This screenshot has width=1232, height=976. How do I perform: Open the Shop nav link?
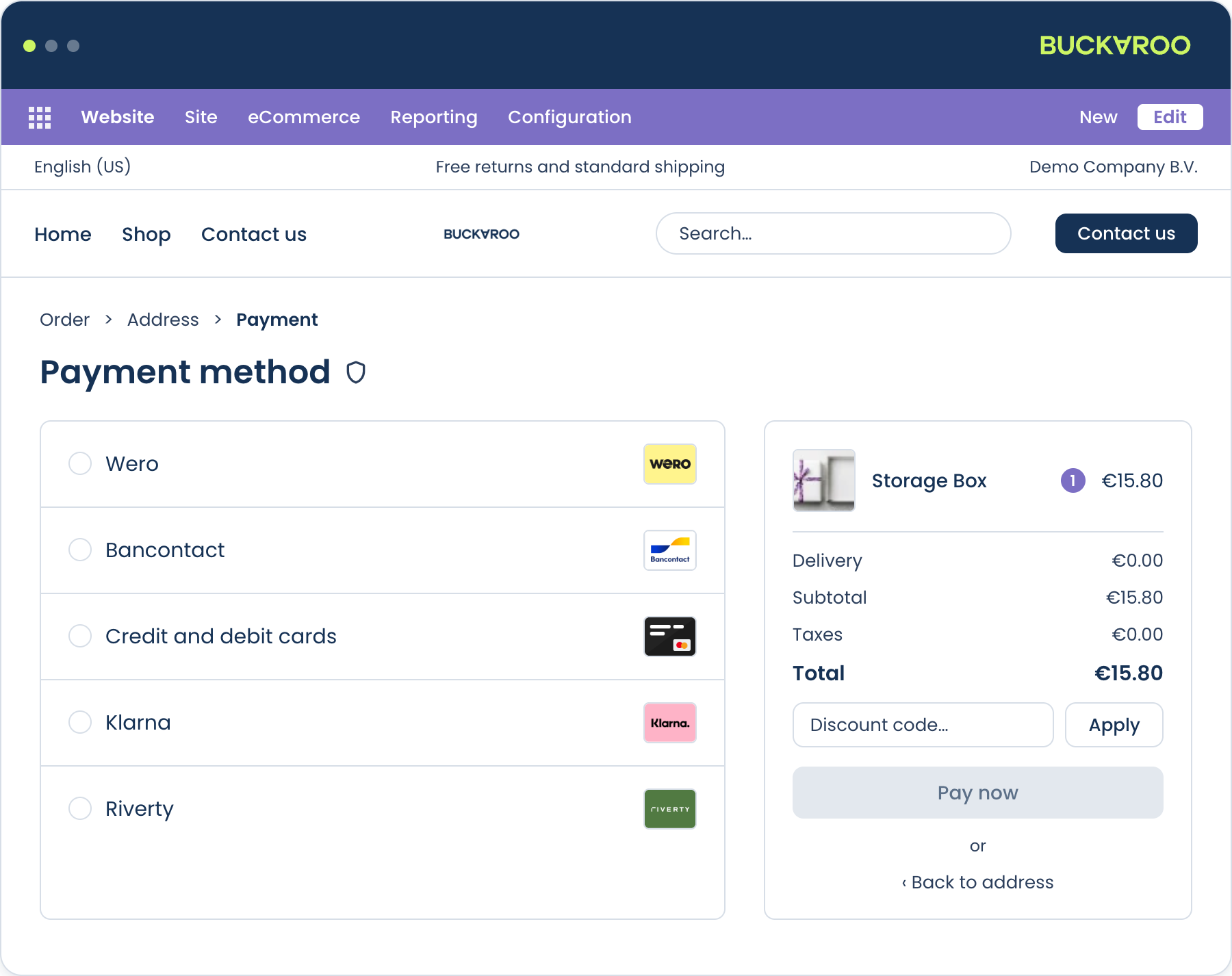146,234
